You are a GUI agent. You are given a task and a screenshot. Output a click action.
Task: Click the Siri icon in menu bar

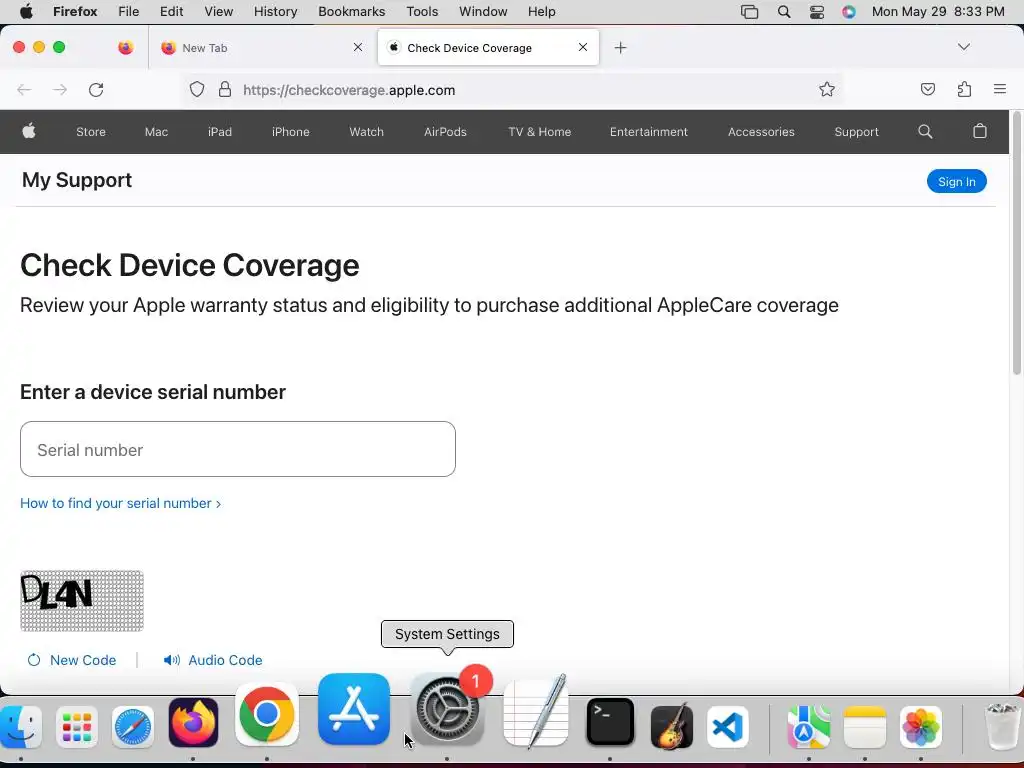tap(848, 12)
